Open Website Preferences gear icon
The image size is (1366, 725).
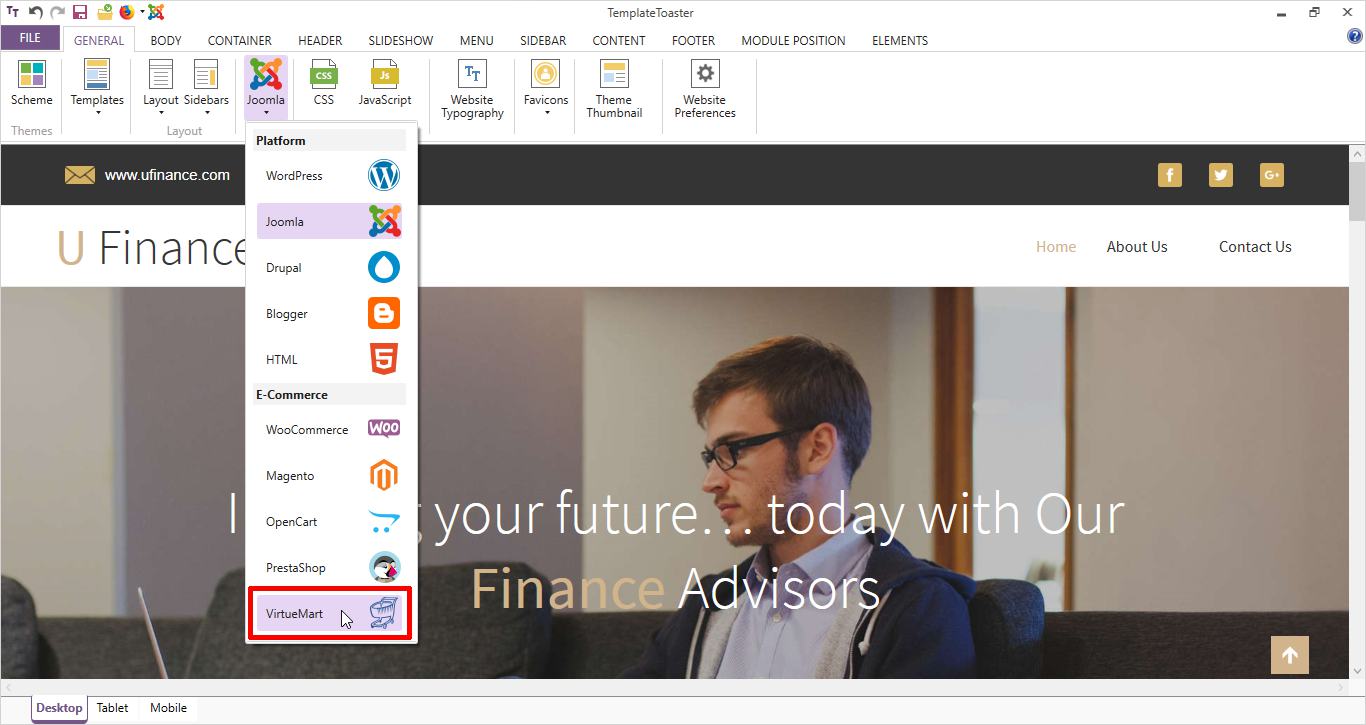(705, 76)
